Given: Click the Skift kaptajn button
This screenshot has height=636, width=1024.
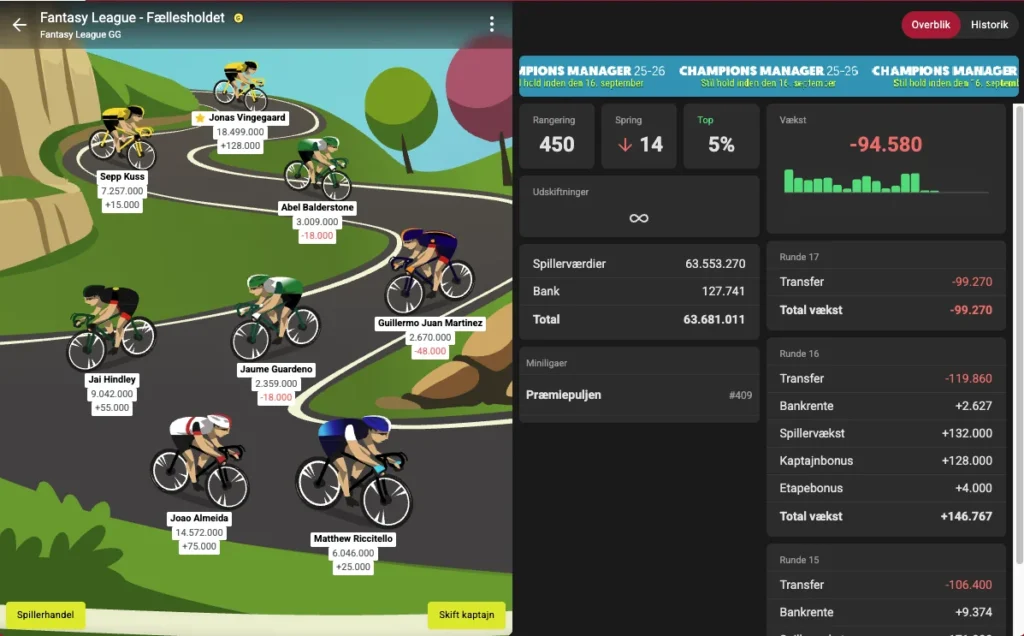Looking at the screenshot, I should (466, 615).
